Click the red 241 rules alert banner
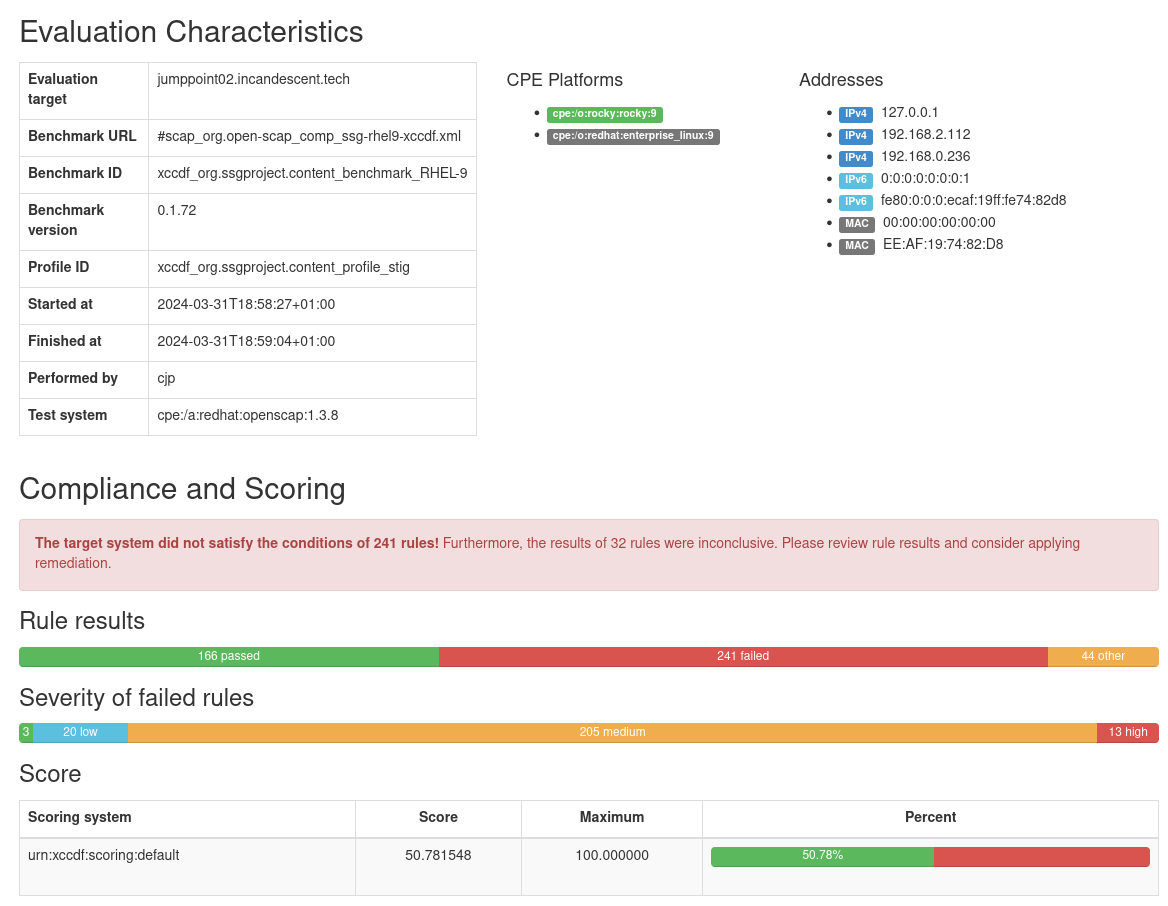Screen dimensions: 1168x906 point(588,554)
